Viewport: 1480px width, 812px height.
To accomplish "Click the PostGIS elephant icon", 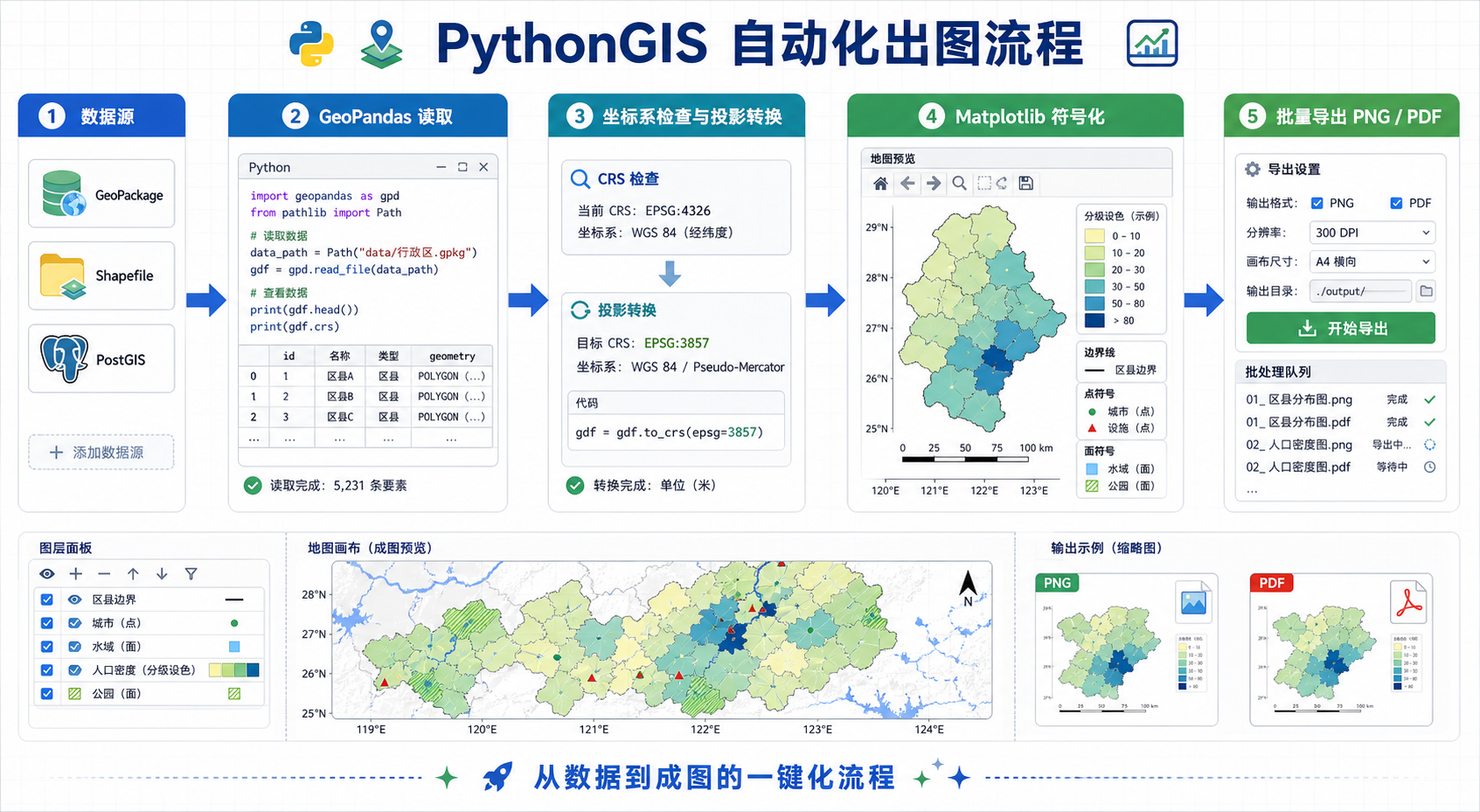I will [x=65, y=358].
